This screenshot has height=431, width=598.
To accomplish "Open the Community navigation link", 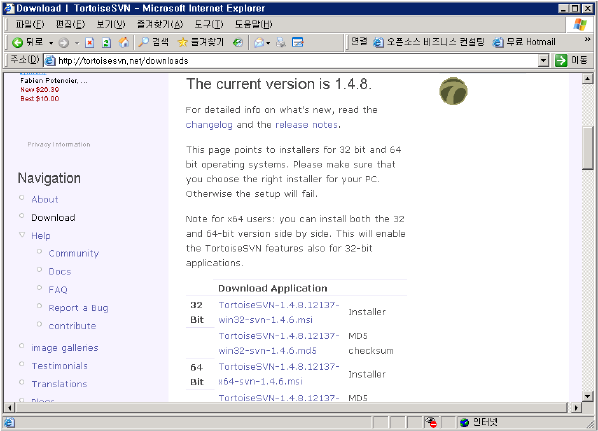I will click(74, 254).
